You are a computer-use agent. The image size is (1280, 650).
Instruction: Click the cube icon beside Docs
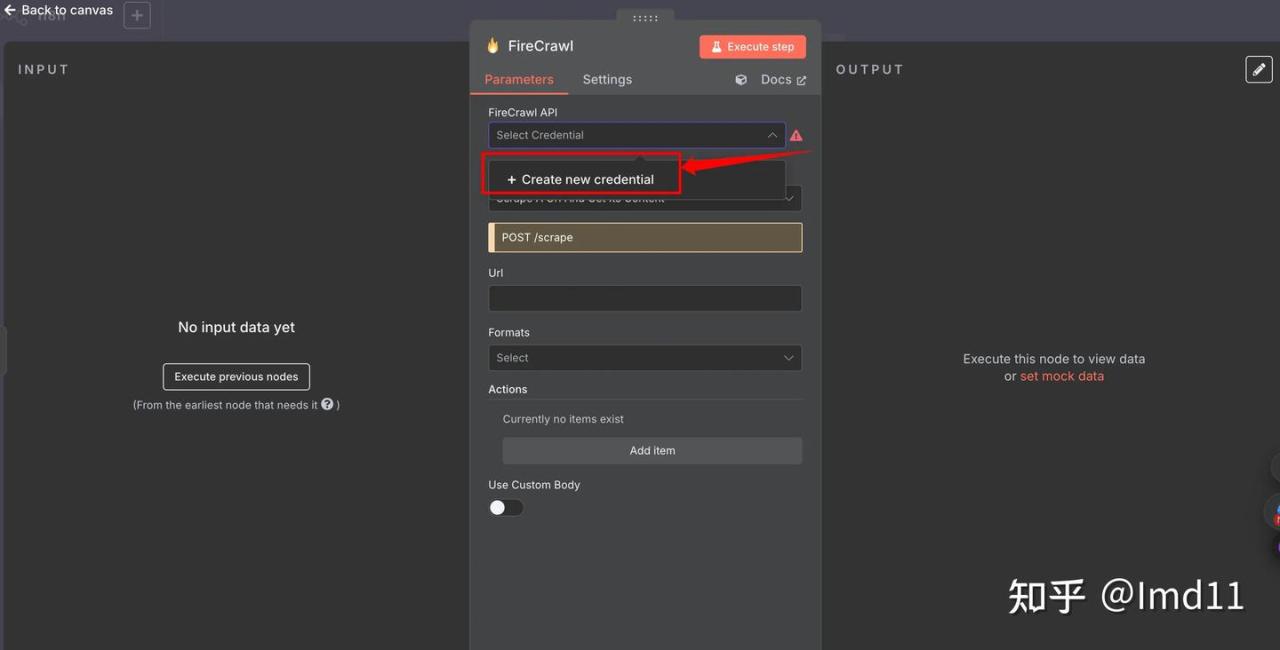coord(741,80)
